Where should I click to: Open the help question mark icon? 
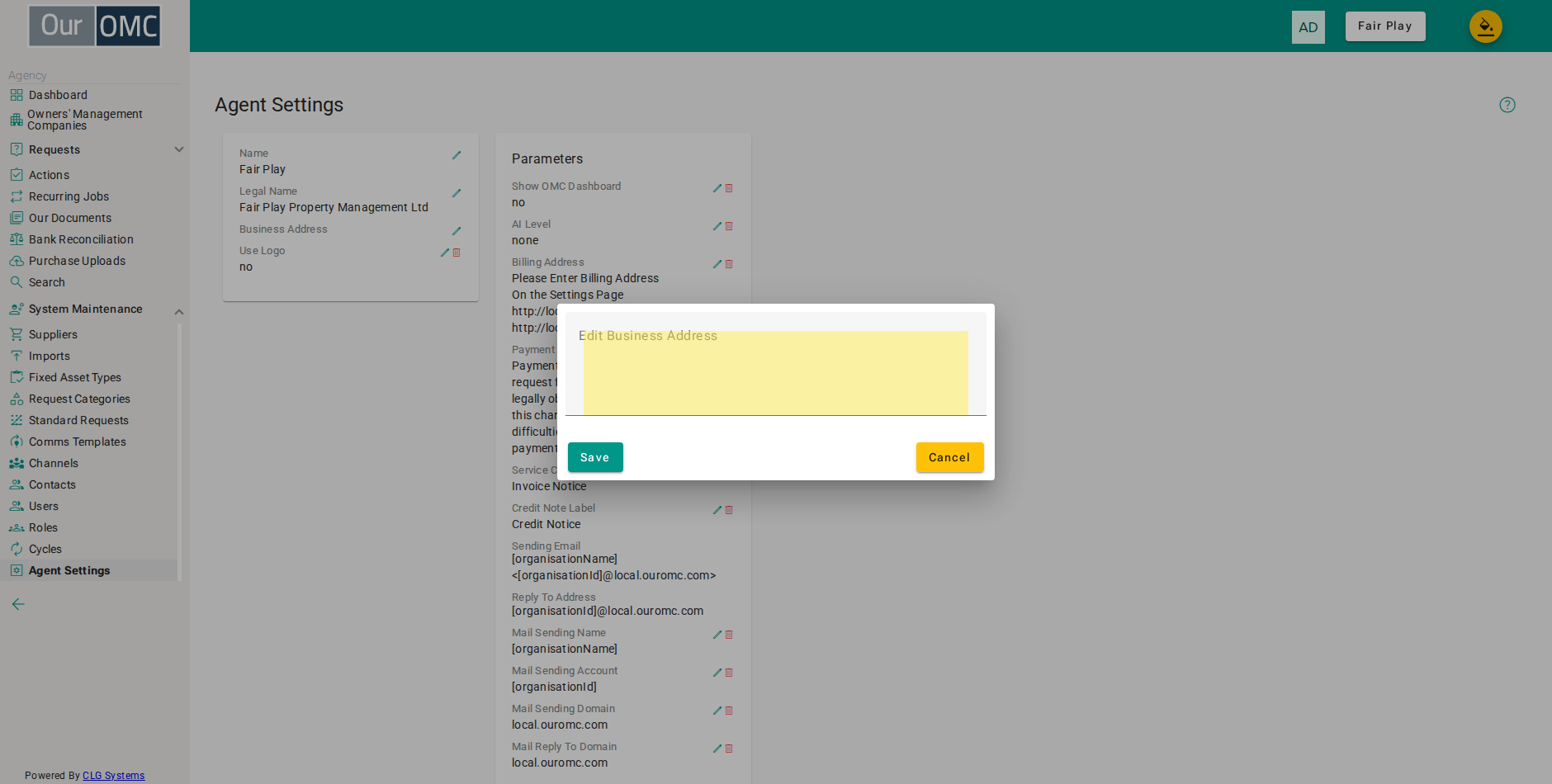click(1507, 105)
